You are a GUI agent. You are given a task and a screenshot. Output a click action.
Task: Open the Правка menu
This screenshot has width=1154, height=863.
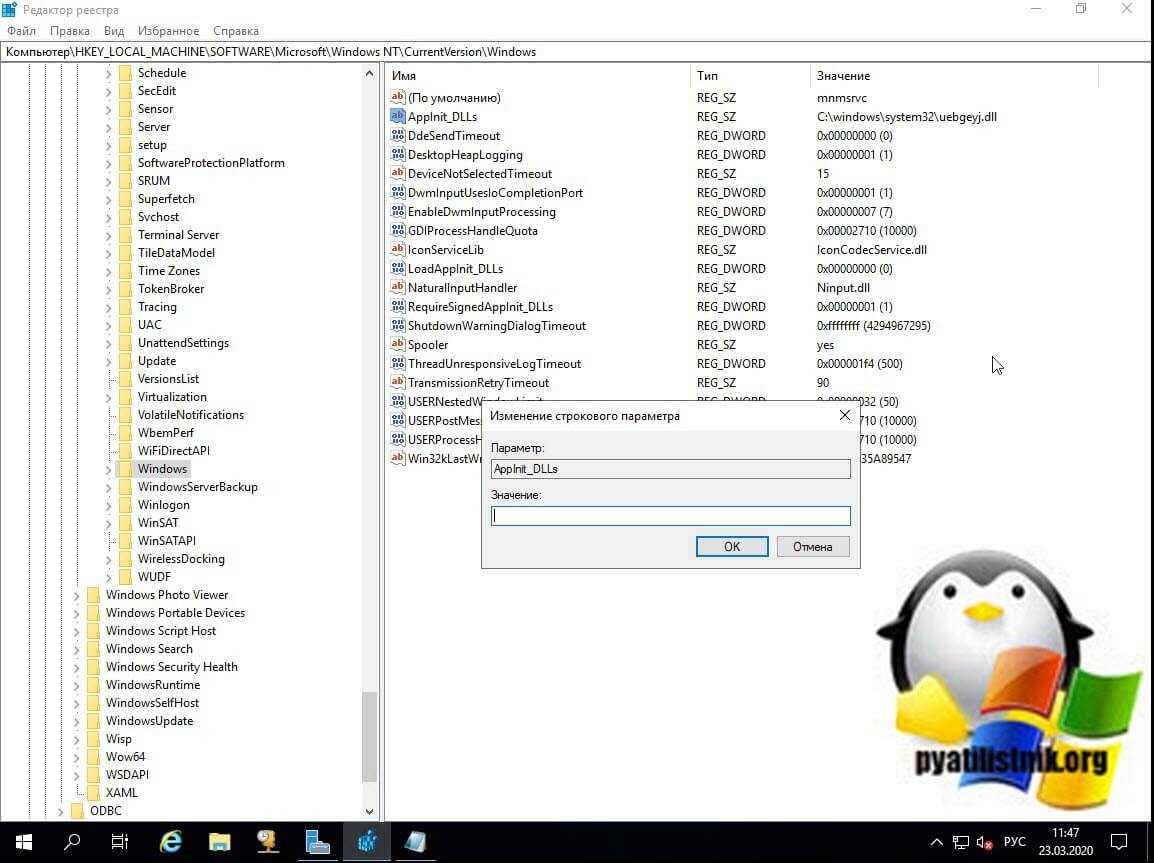pos(70,31)
